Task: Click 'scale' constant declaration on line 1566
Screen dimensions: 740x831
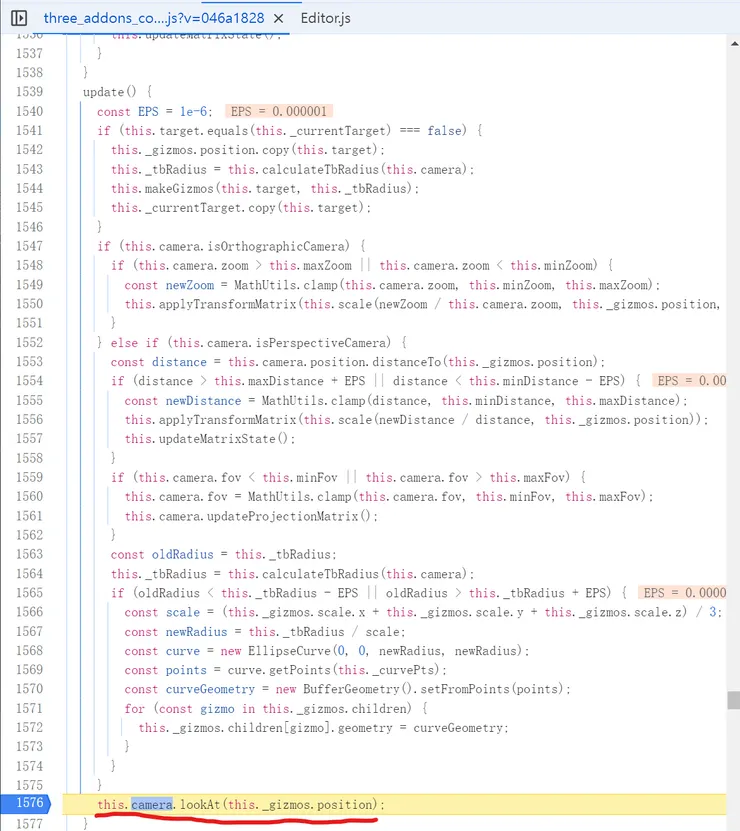Action: pyautogui.click(x=183, y=612)
